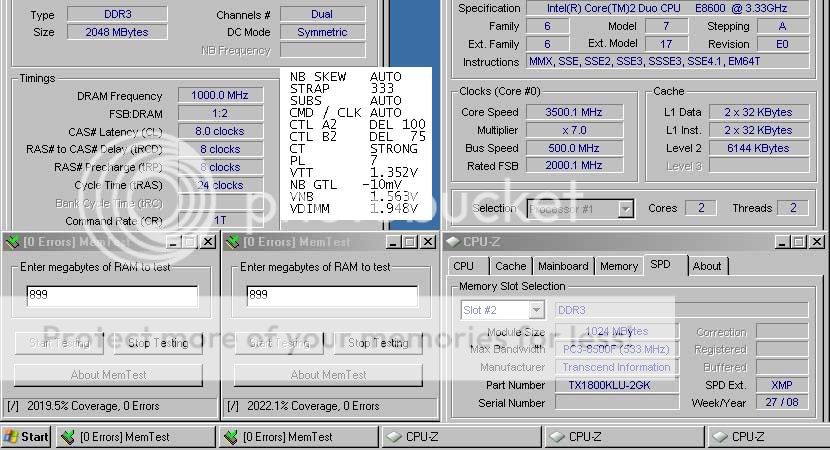Click the right MemTest title bar icon

(232, 242)
